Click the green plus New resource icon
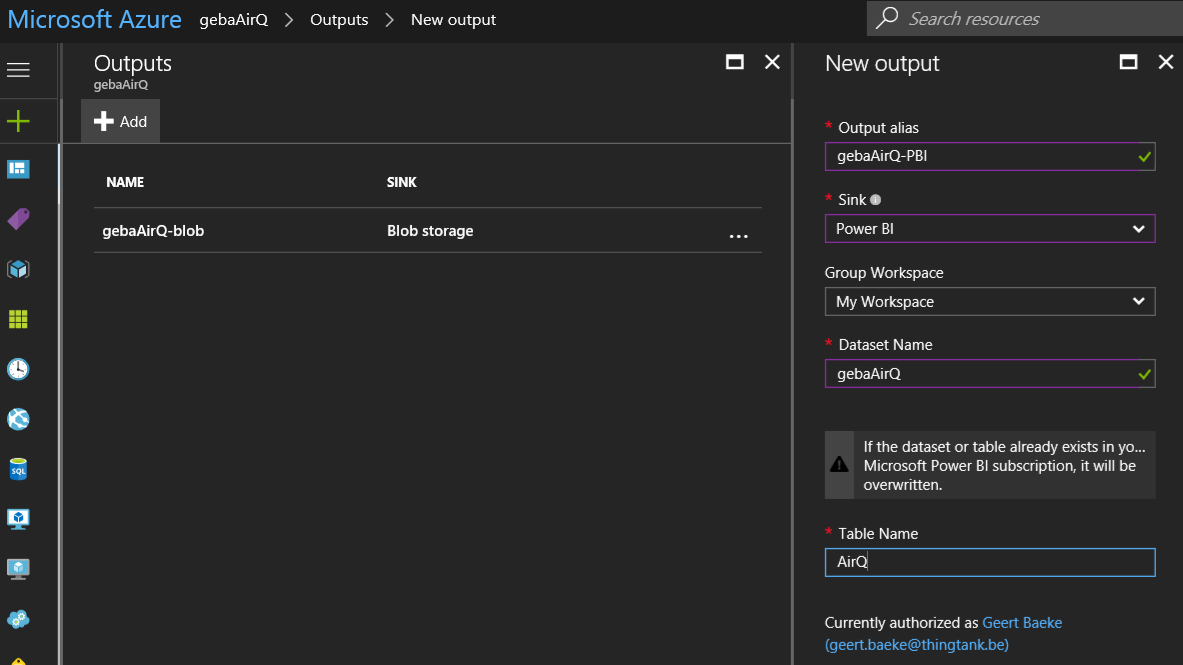This screenshot has height=665, width=1183. [18, 122]
